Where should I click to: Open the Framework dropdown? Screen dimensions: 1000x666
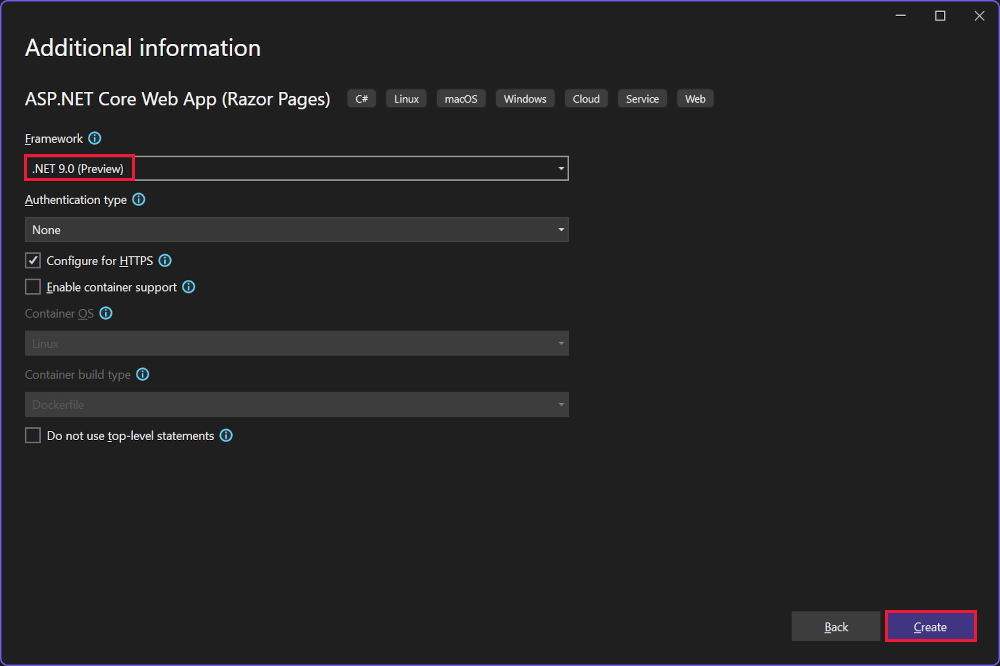(x=297, y=169)
